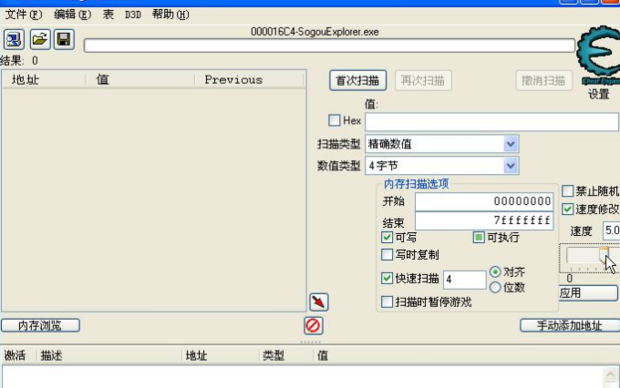The width and height of the screenshot is (620, 388).
Task: Click the progress bar under process name
Action: tap(329, 45)
